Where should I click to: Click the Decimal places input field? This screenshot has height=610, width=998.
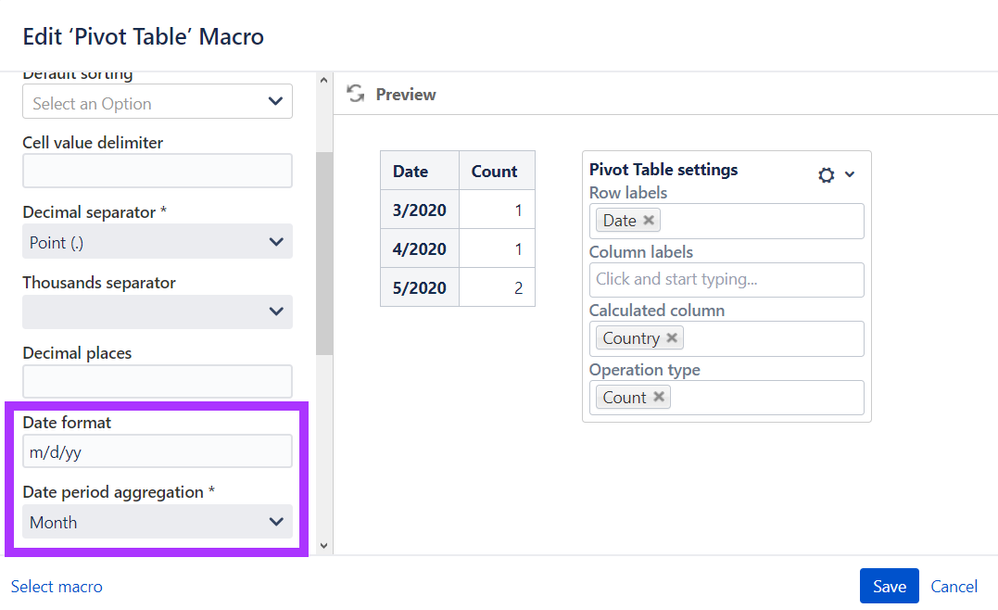point(157,382)
